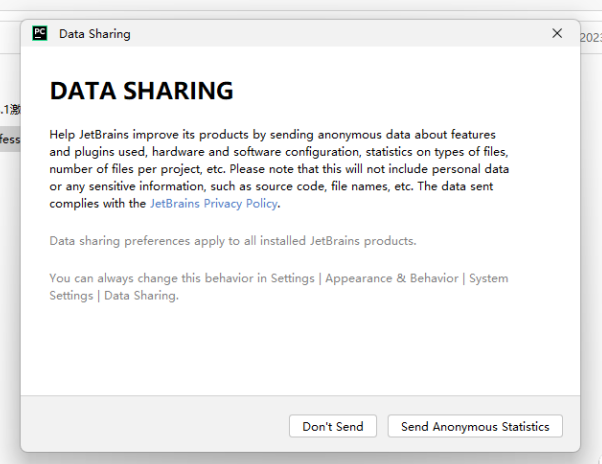
Task: Click the DATA SHARING heading
Action: pyautogui.click(x=141, y=91)
